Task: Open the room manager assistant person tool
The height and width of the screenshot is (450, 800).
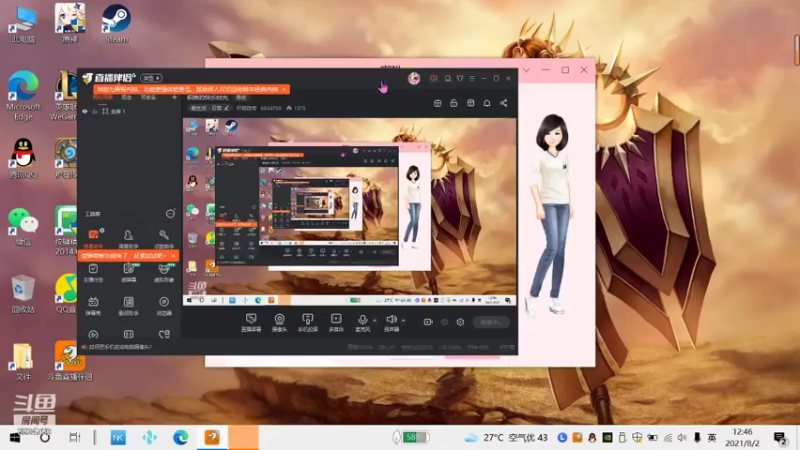Action: 128,237
